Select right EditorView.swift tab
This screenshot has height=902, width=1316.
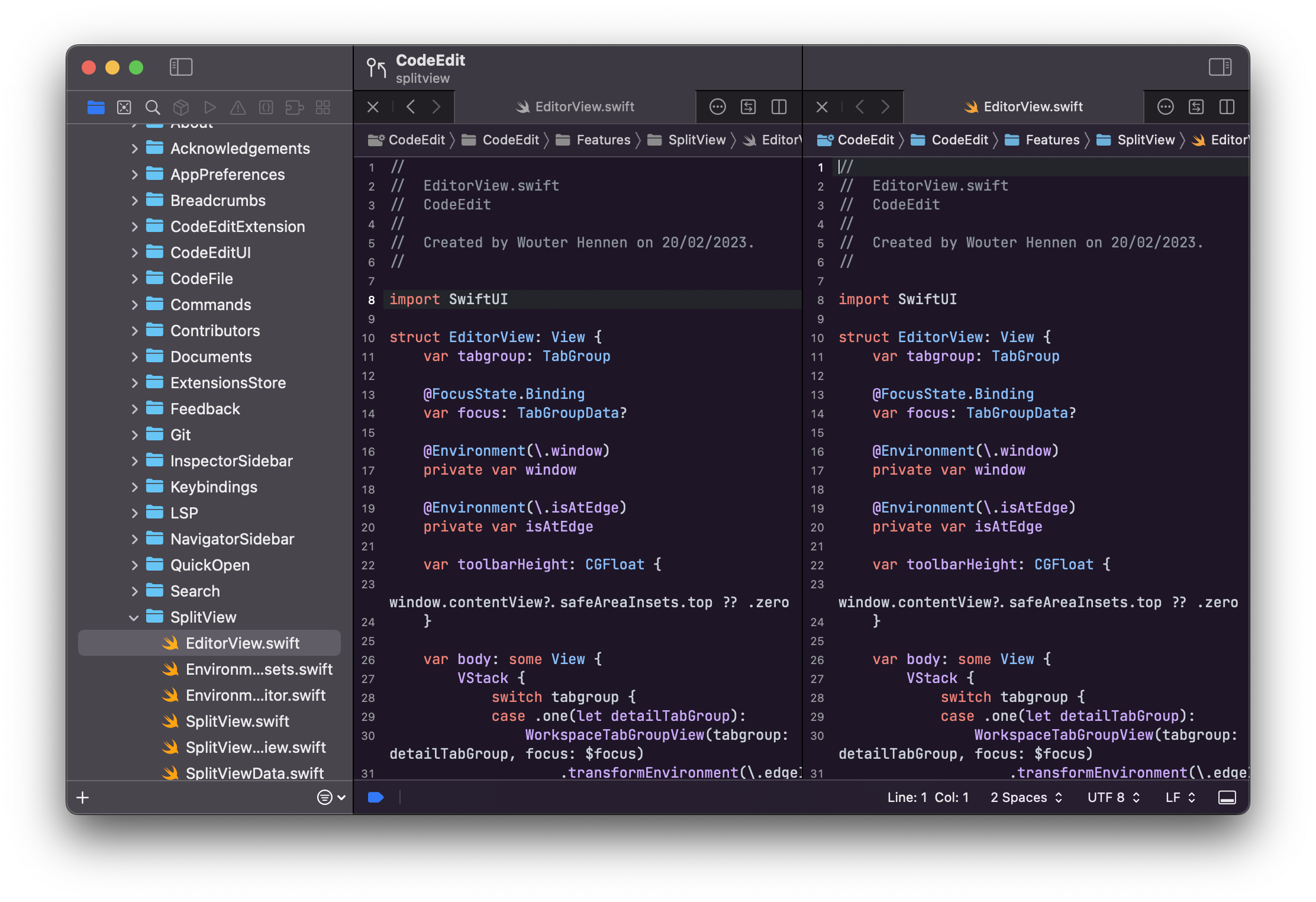coord(1024,107)
